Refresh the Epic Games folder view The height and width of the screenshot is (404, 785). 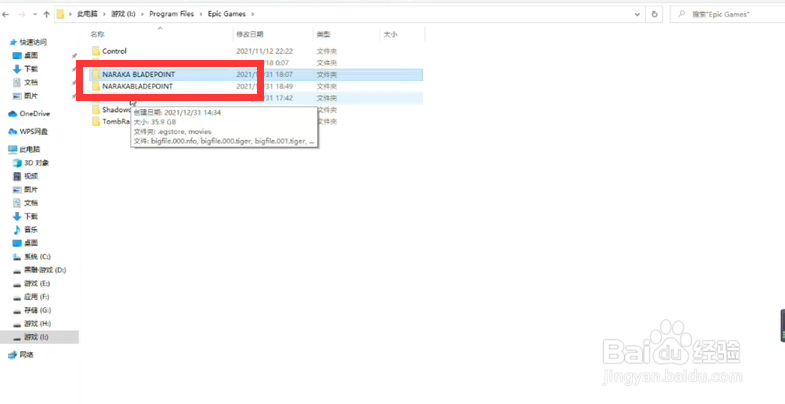point(654,15)
